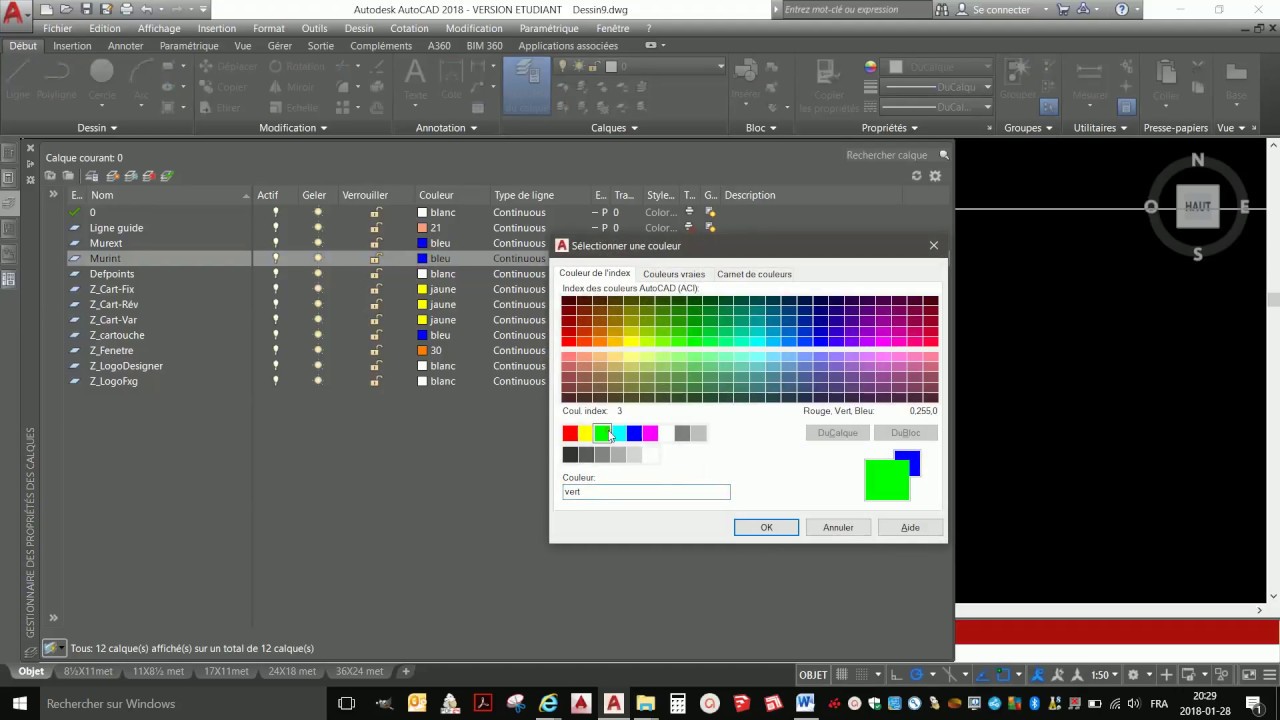Click the green checkmark set current layer icon

click(167, 176)
